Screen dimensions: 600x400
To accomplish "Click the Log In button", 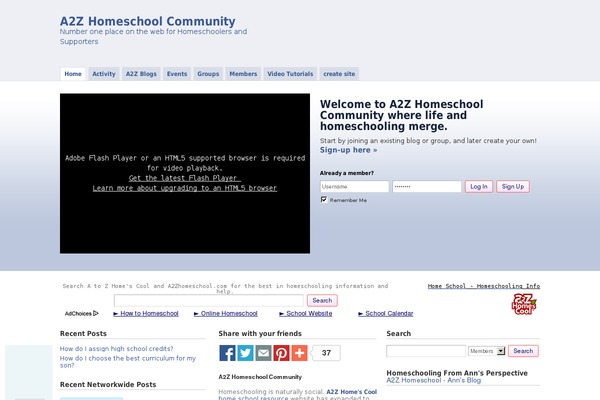I will 479,186.
